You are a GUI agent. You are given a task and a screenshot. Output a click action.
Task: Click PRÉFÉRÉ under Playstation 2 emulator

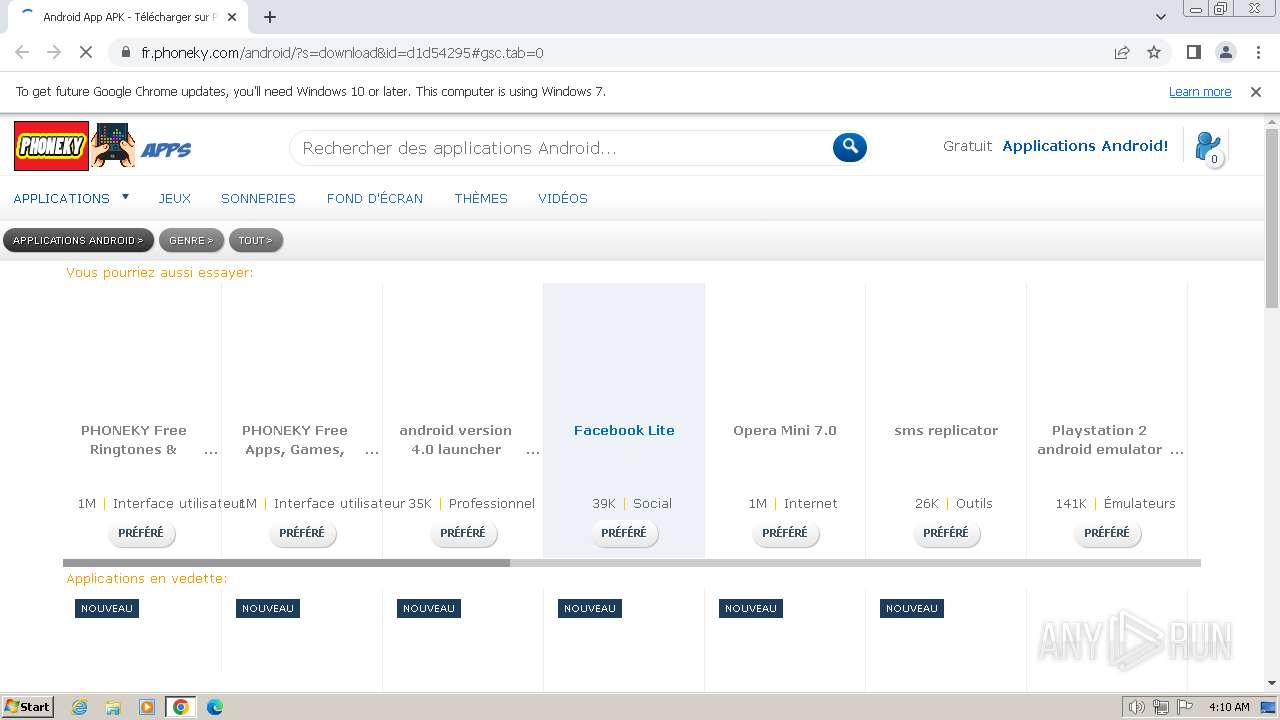pos(1107,533)
